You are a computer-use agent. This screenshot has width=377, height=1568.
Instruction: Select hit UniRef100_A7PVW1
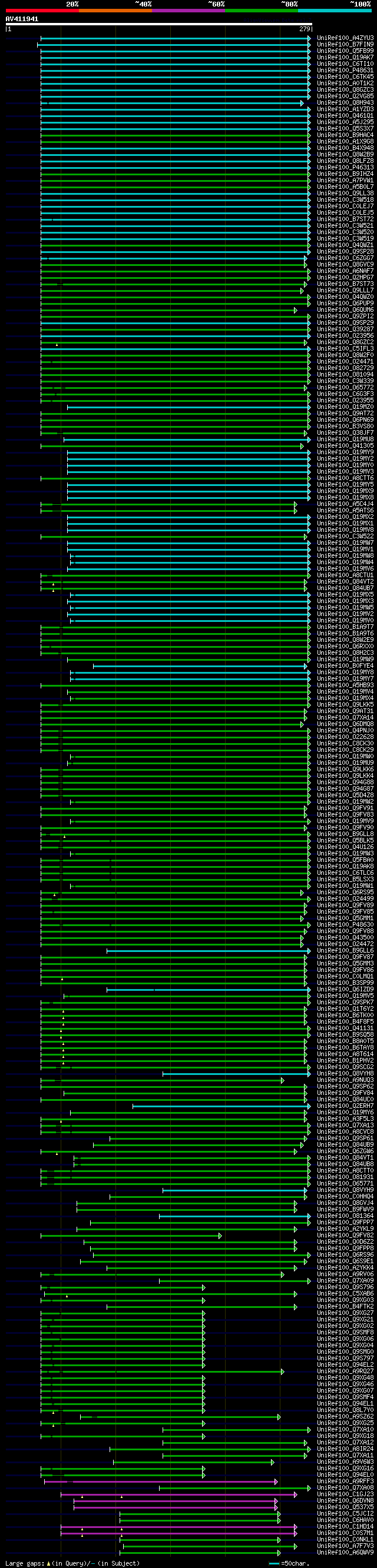pos(345,180)
